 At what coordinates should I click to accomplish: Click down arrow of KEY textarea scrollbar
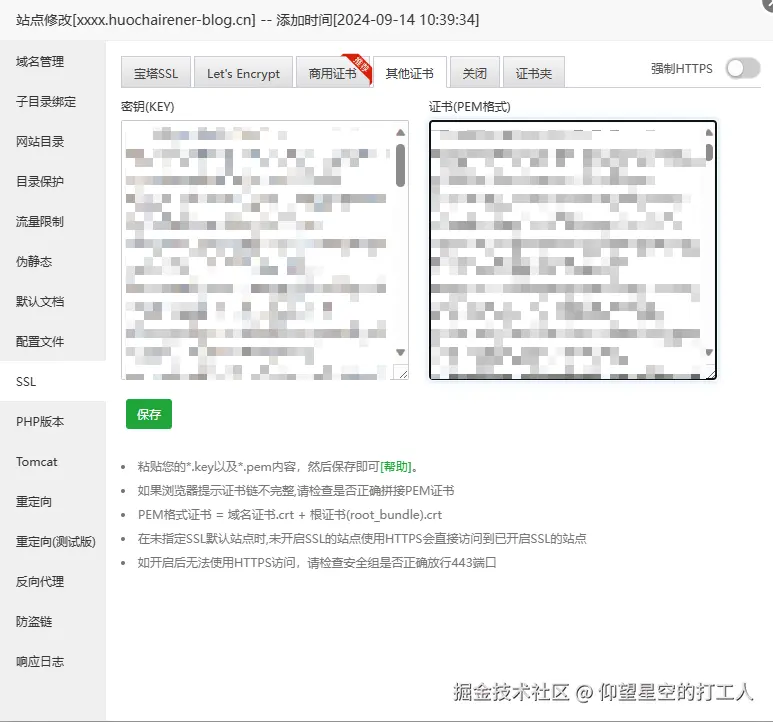pos(400,352)
